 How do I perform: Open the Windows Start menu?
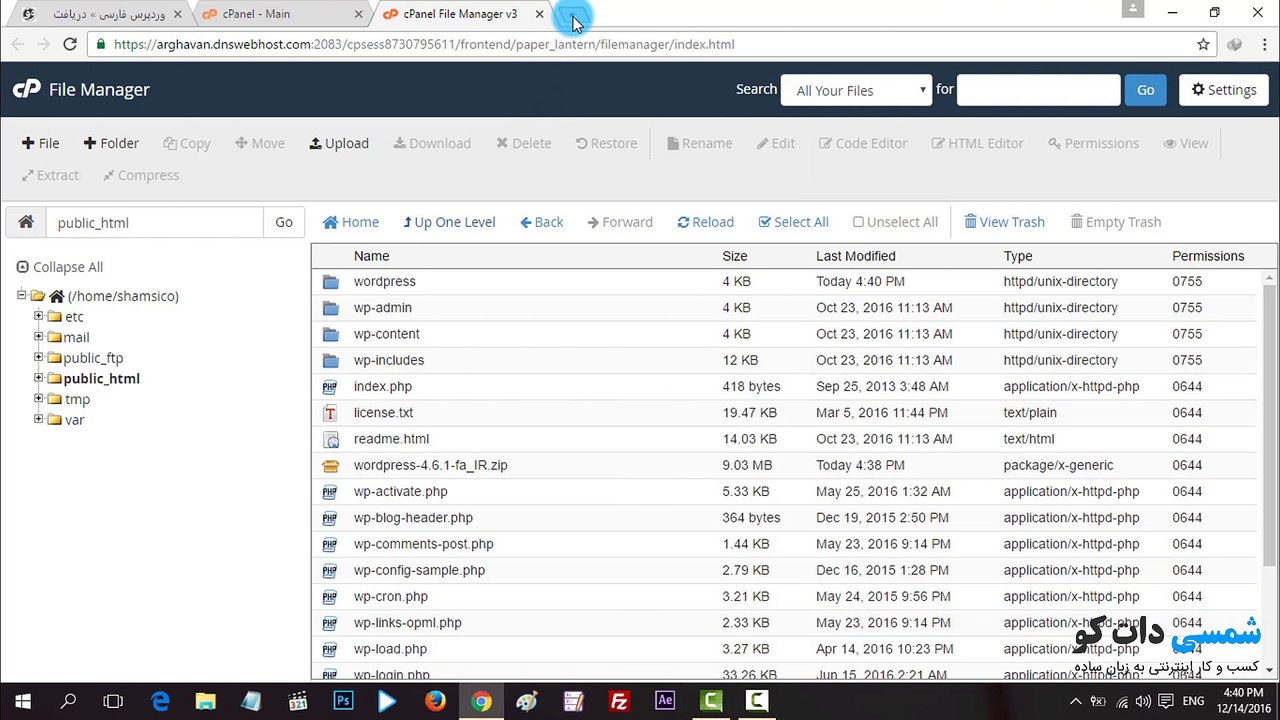[x=23, y=701]
